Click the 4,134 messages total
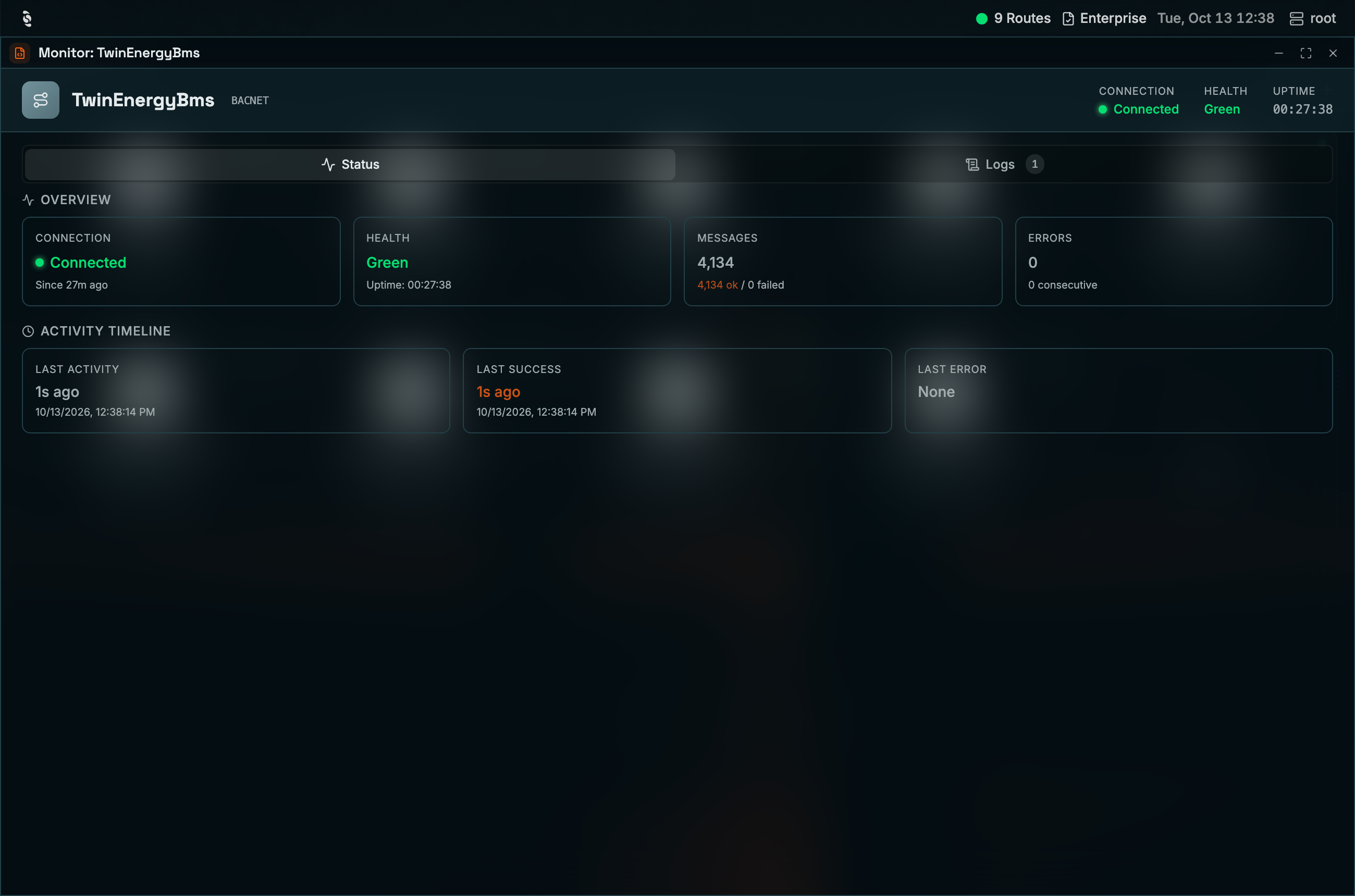 pyautogui.click(x=715, y=263)
